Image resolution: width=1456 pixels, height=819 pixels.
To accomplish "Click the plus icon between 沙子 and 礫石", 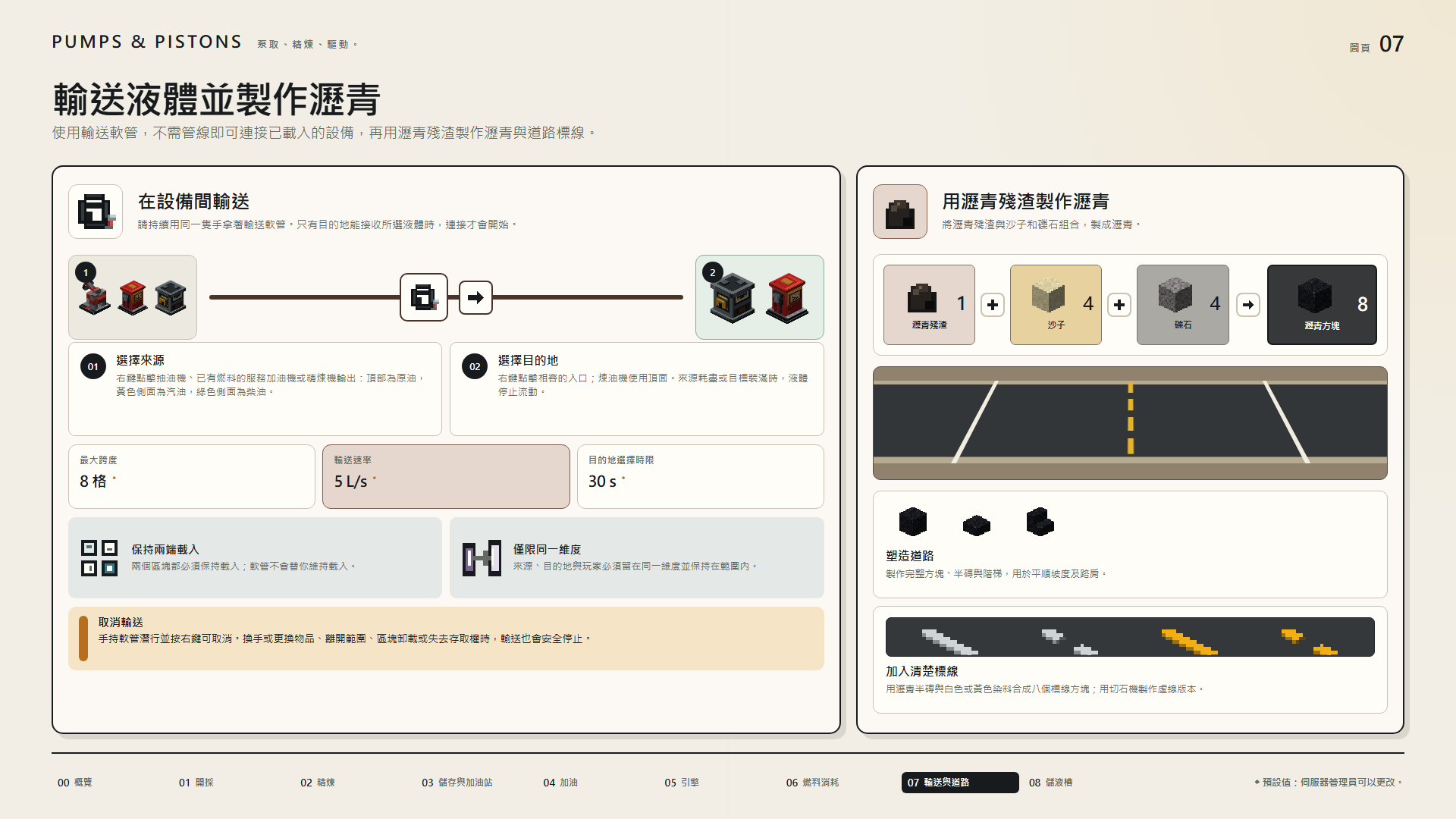I will [1119, 305].
